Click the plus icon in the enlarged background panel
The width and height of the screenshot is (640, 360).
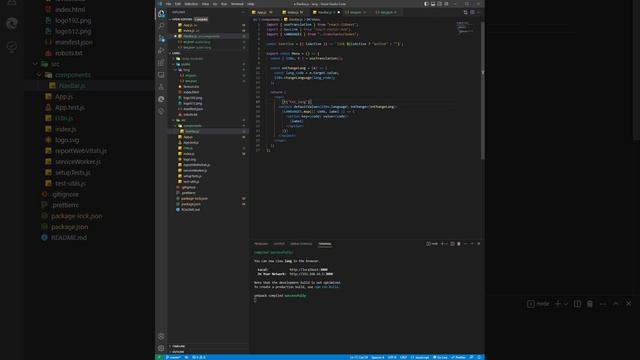click(558, 304)
